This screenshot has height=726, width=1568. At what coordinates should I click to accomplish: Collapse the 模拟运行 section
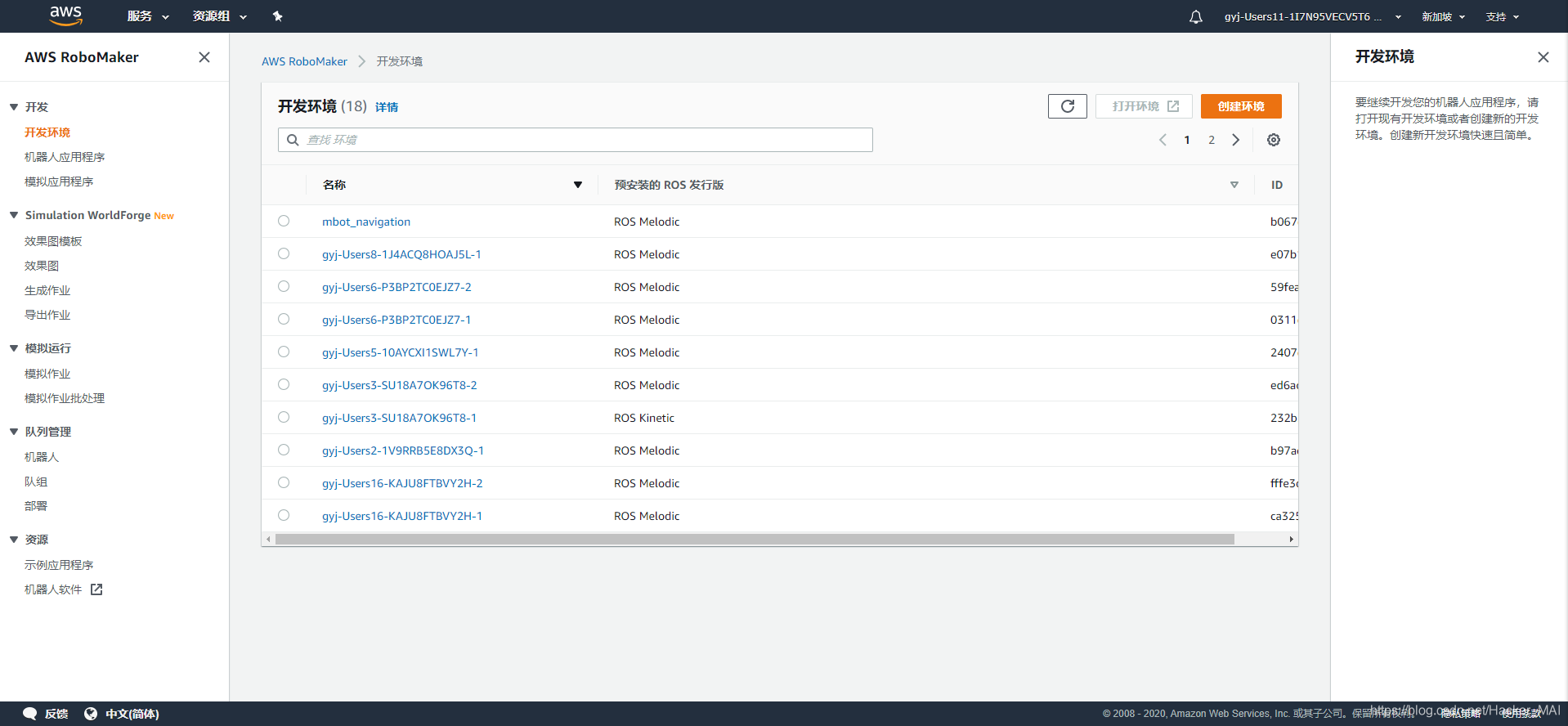(14, 348)
